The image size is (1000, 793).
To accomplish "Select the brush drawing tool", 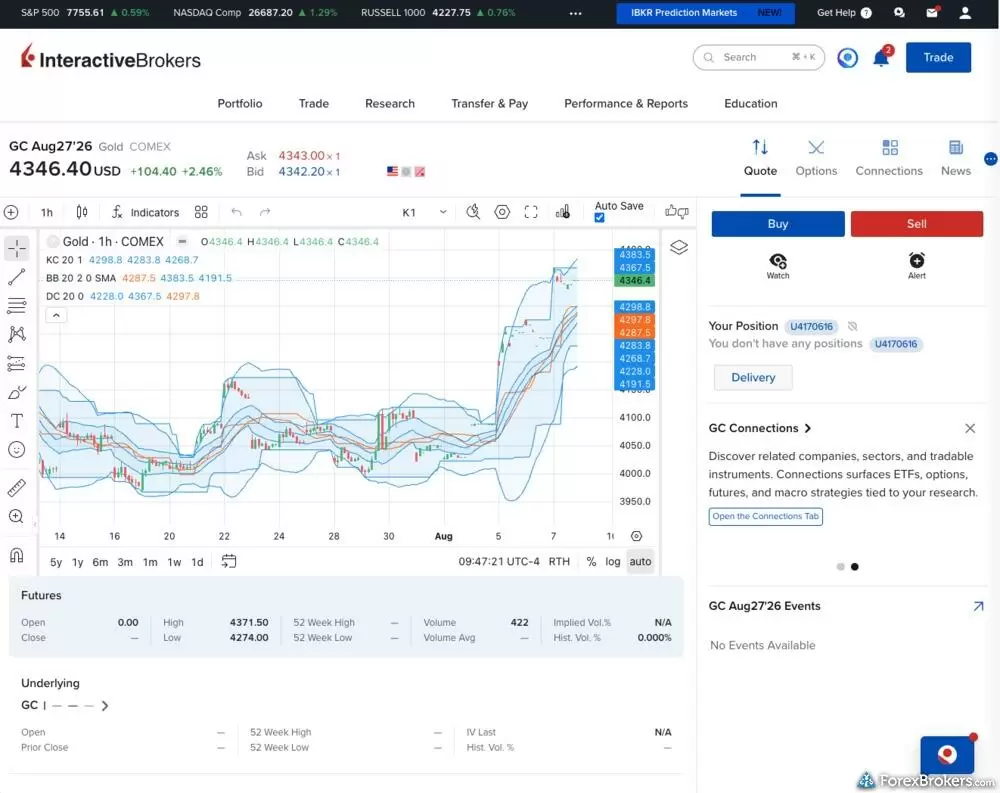I will click(x=17, y=392).
